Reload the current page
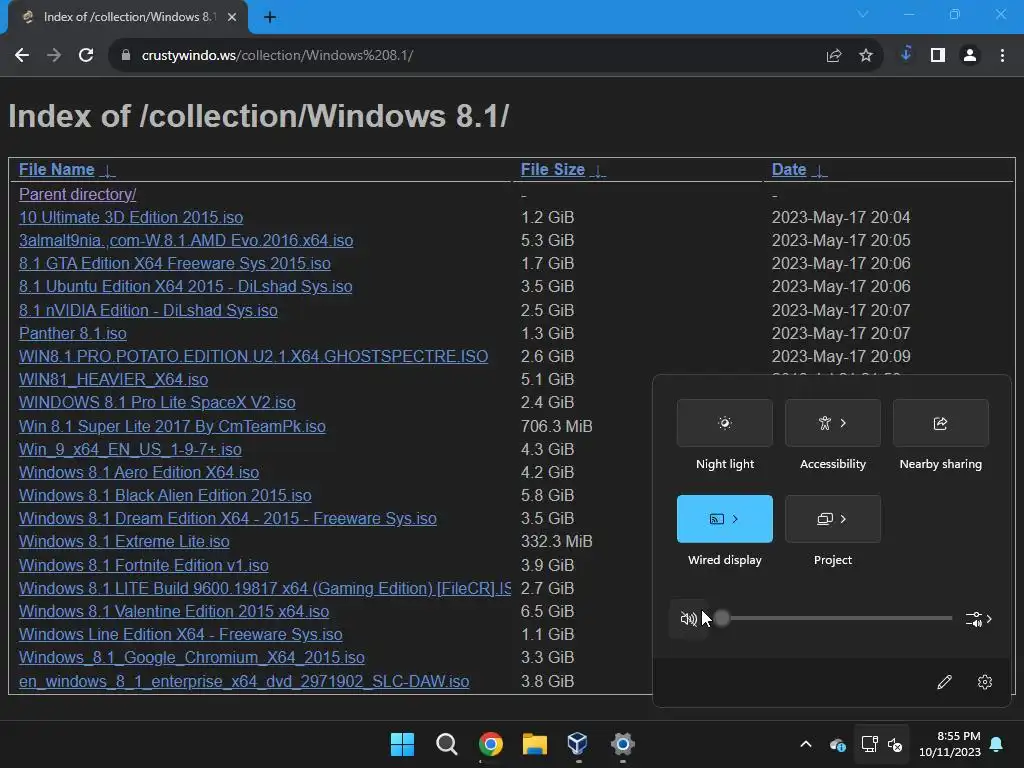Image resolution: width=1024 pixels, height=768 pixels. click(x=86, y=56)
